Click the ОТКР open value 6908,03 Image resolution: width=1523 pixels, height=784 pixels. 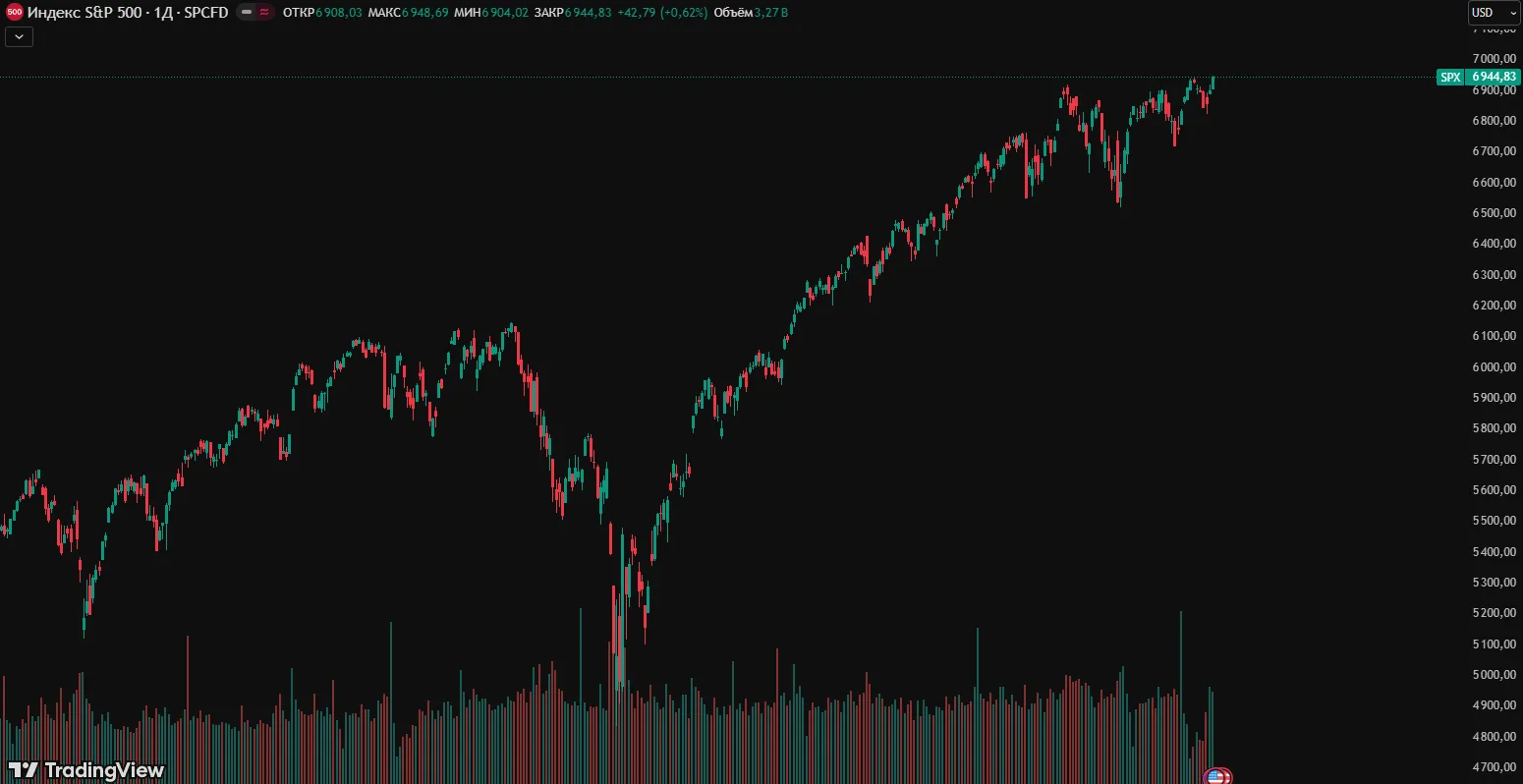(338, 13)
